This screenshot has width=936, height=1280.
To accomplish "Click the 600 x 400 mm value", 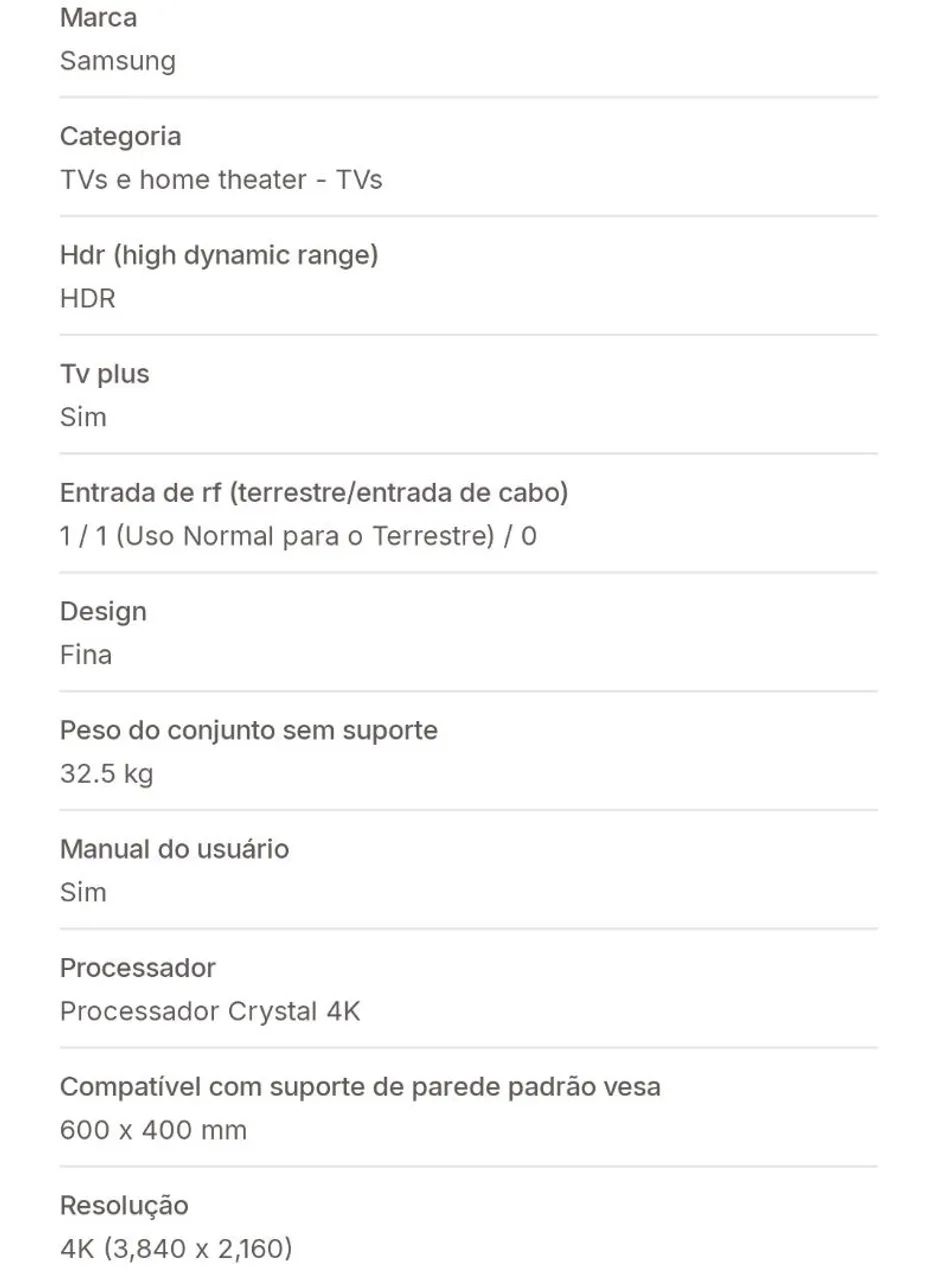I will 153,1131.
